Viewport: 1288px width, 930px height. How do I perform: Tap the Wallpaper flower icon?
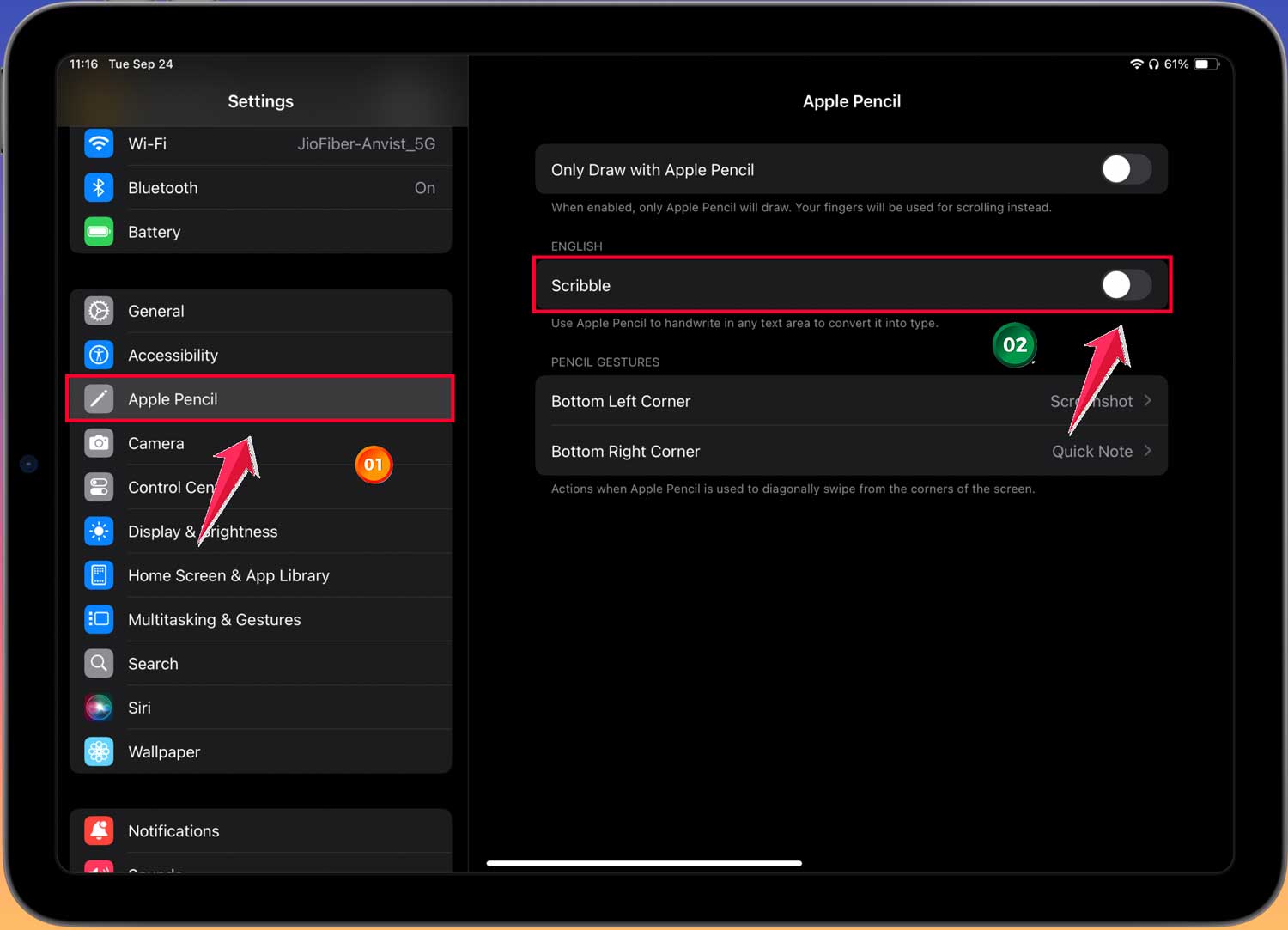point(99,751)
